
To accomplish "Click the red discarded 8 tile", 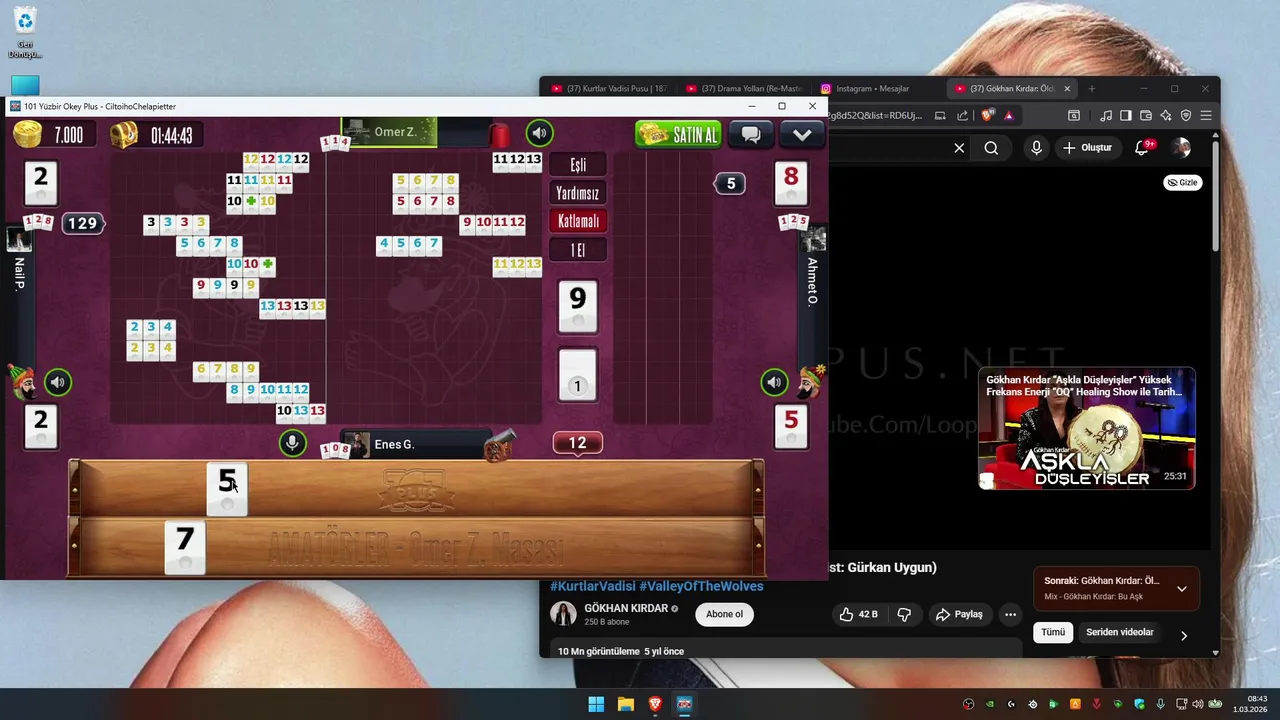I will point(791,182).
